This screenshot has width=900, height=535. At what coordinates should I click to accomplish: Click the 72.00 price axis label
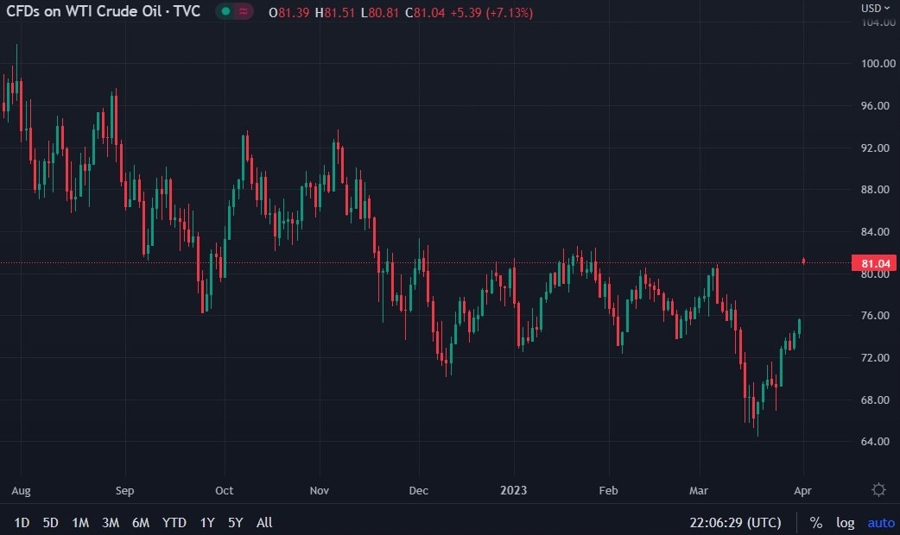coord(875,358)
